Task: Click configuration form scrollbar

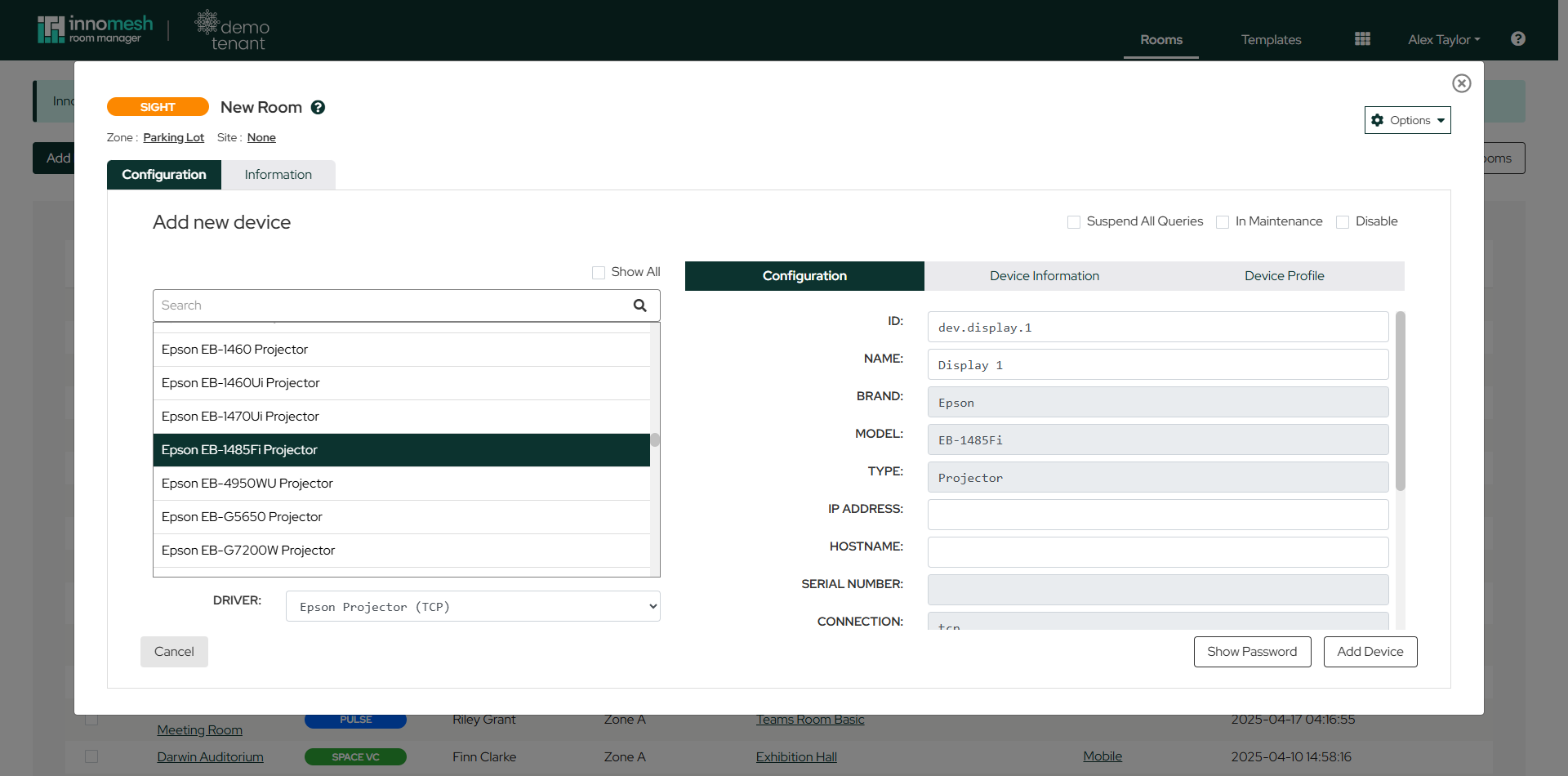Action: (x=1401, y=401)
